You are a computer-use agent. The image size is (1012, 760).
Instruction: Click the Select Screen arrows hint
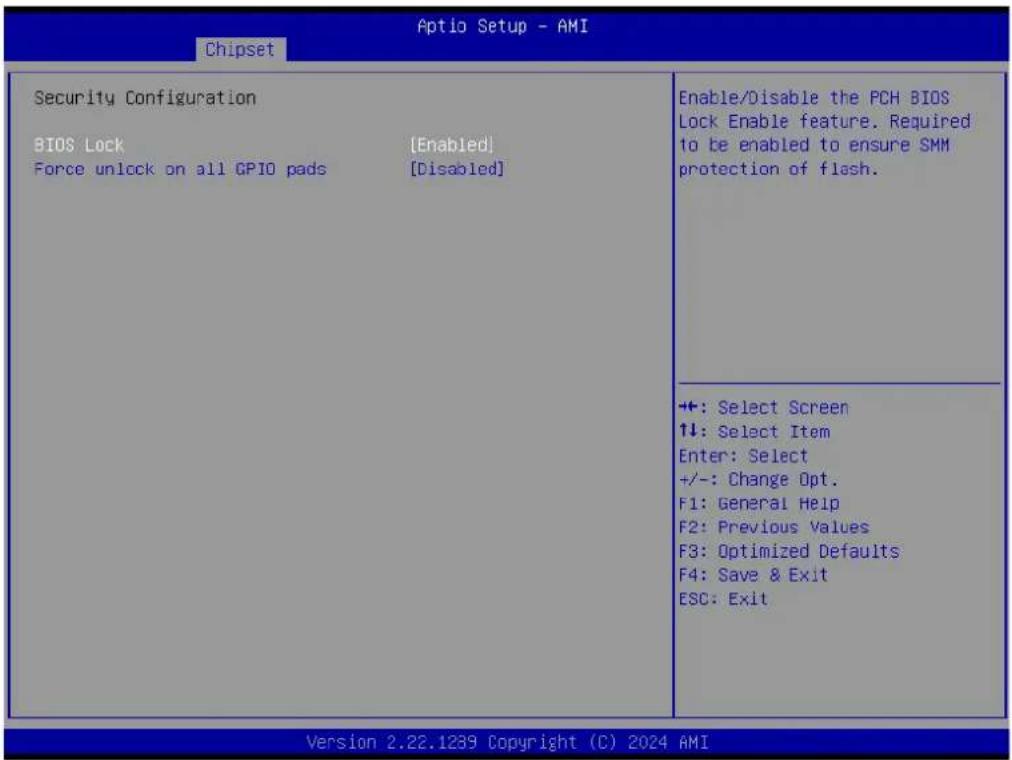point(764,408)
